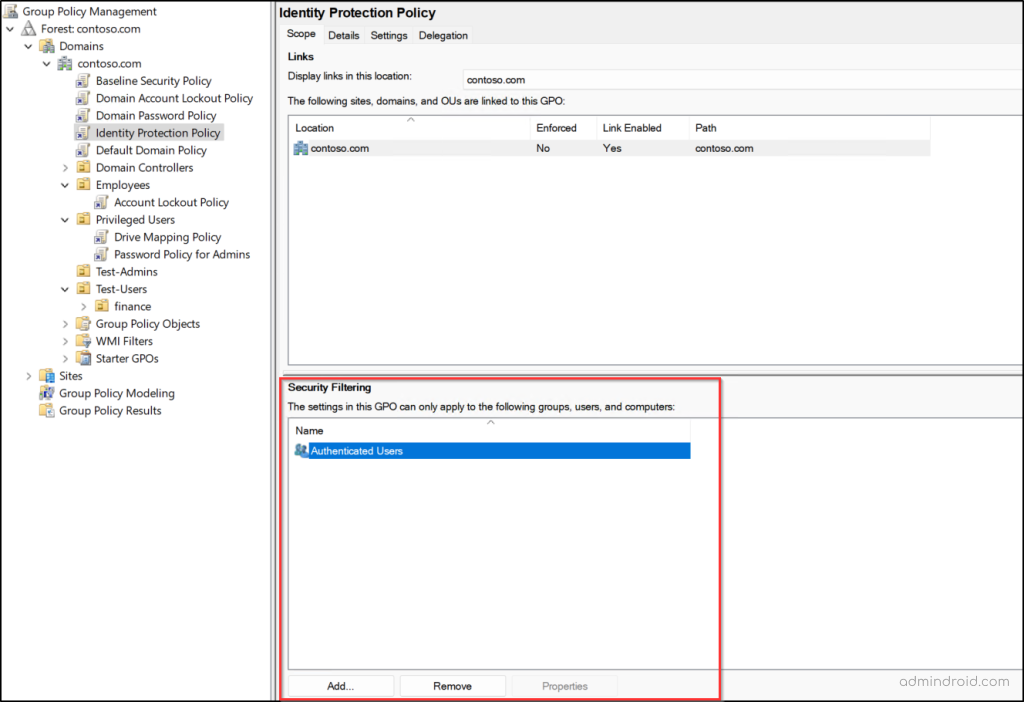Select the Starter GPOs icon
This screenshot has height=702, width=1024.
click(82, 358)
